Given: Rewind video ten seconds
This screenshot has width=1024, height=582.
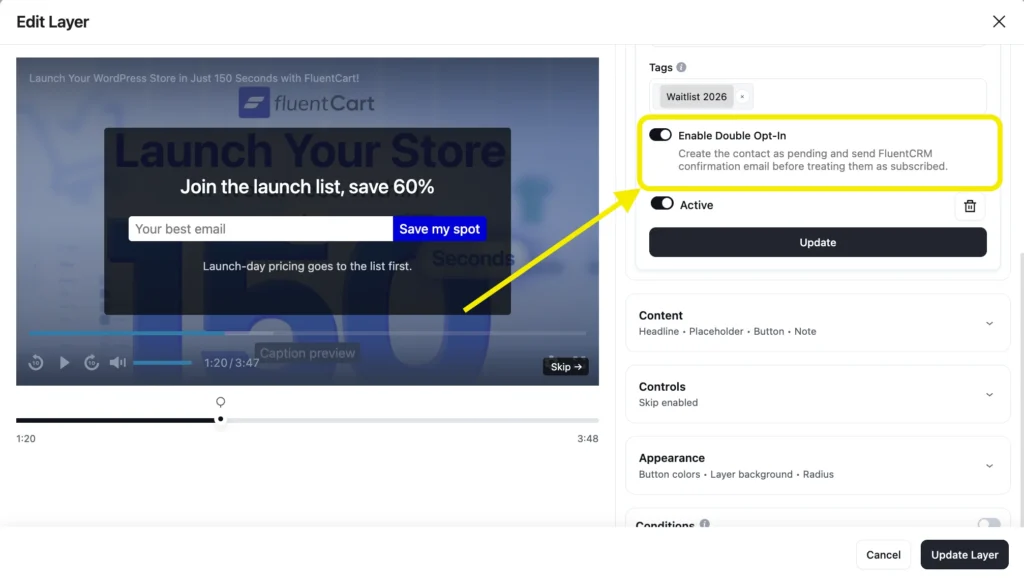Looking at the screenshot, I should (36, 363).
